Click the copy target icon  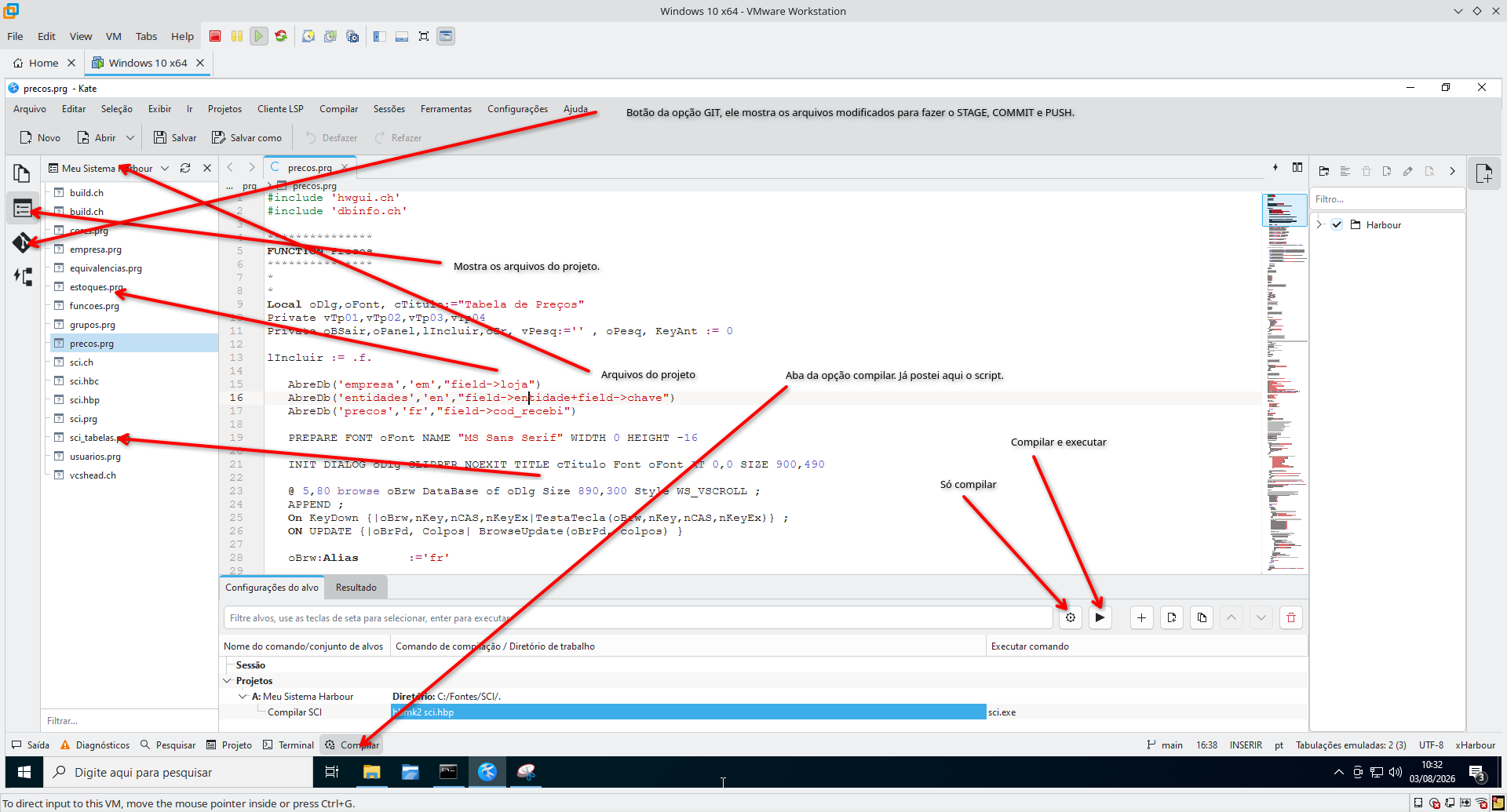point(1202,617)
